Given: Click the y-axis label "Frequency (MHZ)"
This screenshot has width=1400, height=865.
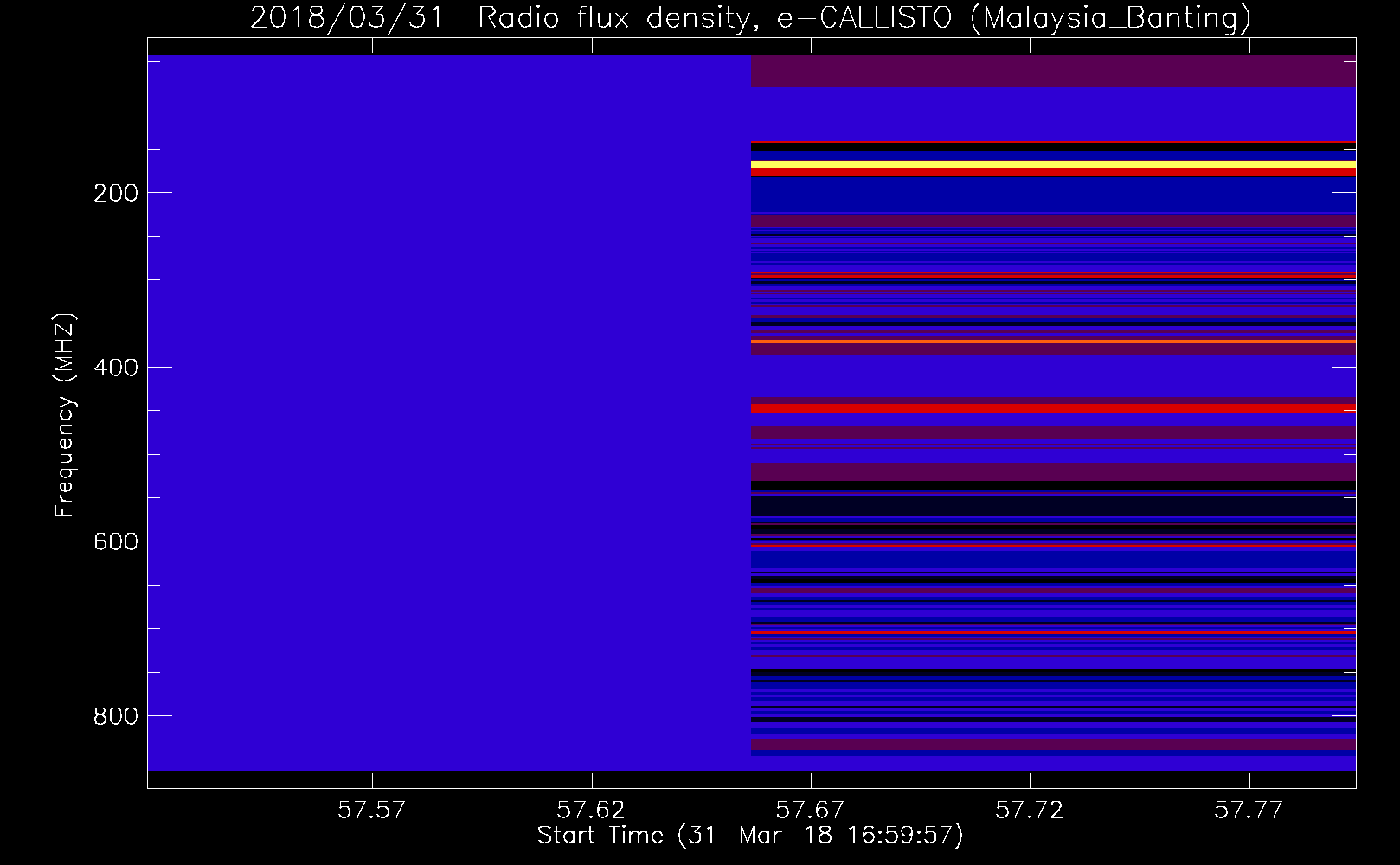Looking at the screenshot, I should (x=65, y=414).
